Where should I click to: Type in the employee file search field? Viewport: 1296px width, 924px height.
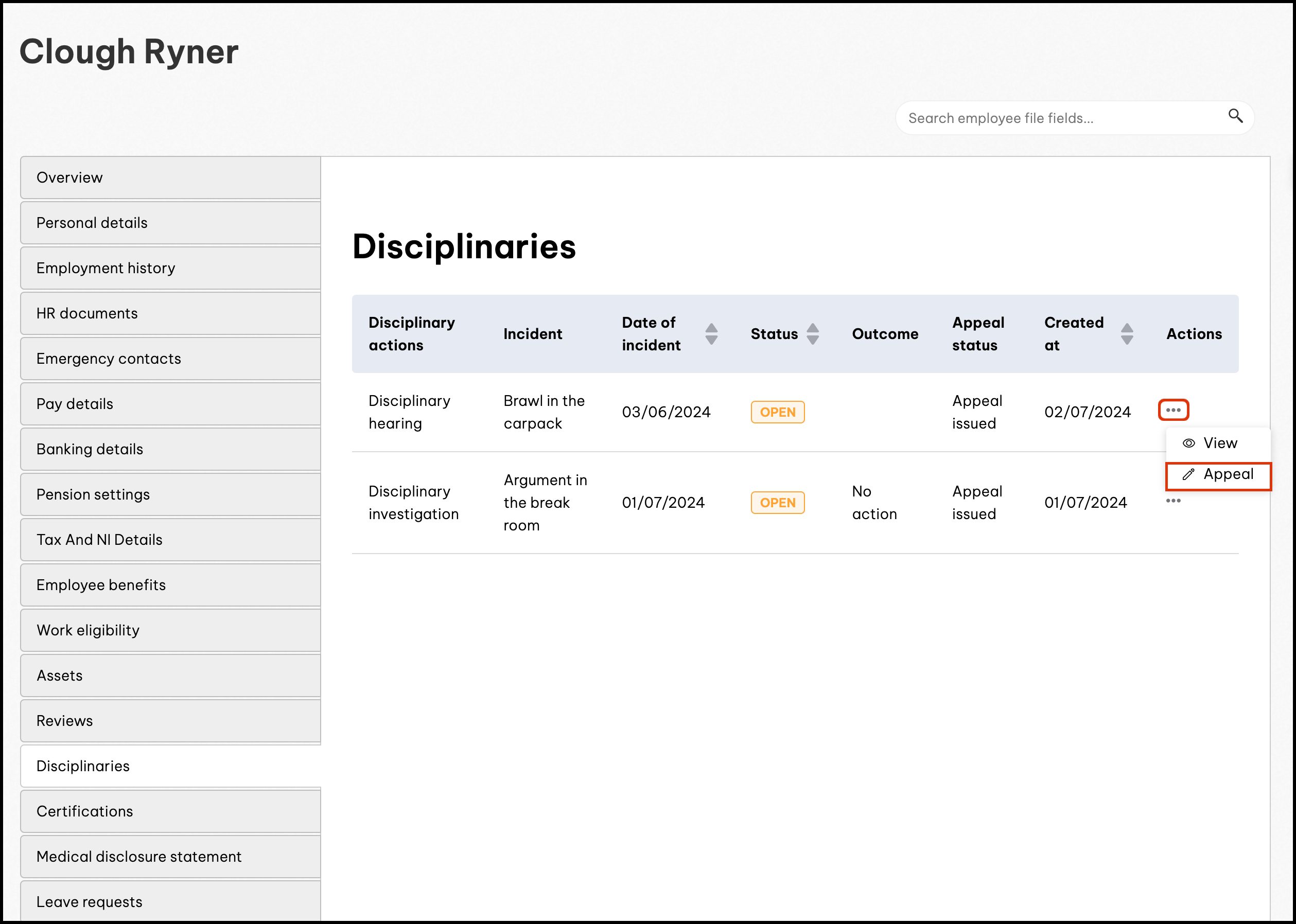1059,118
